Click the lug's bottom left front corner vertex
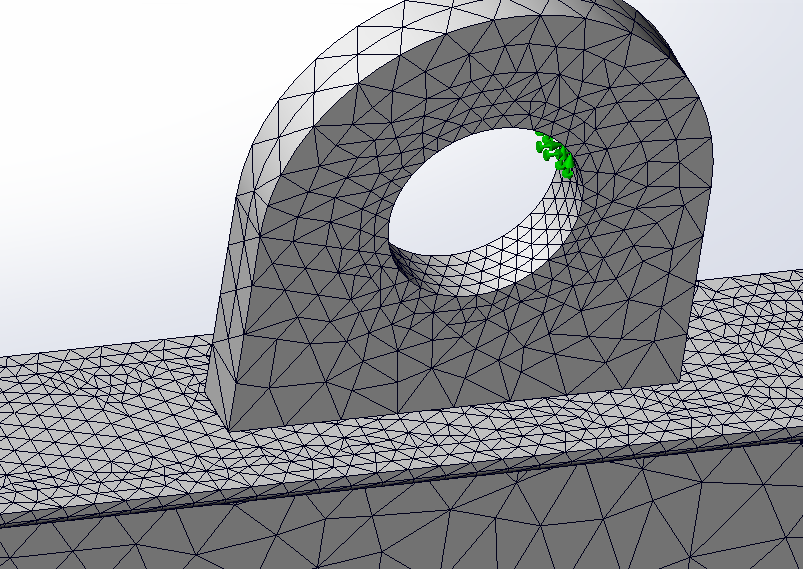This screenshot has height=569, width=803. [x=229, y=431]
